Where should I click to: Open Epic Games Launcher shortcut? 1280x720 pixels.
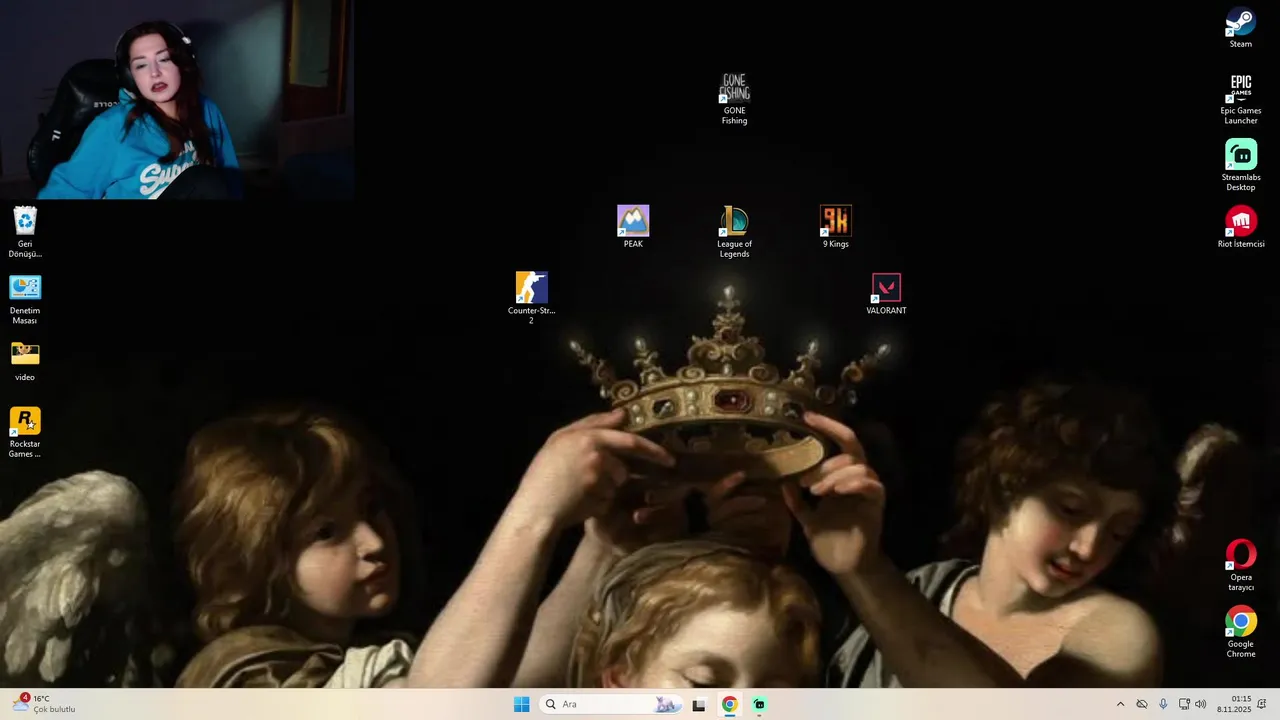coord(1240,99)
